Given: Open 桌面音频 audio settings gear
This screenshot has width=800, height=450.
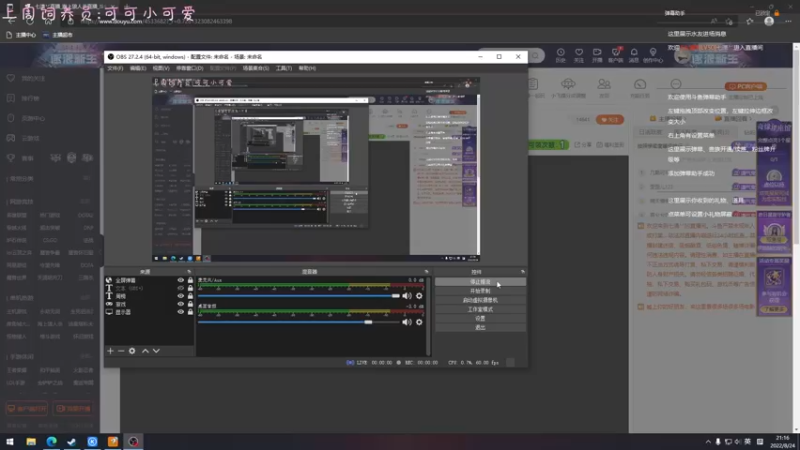Looking at the screenshot, I should (419, 322).
